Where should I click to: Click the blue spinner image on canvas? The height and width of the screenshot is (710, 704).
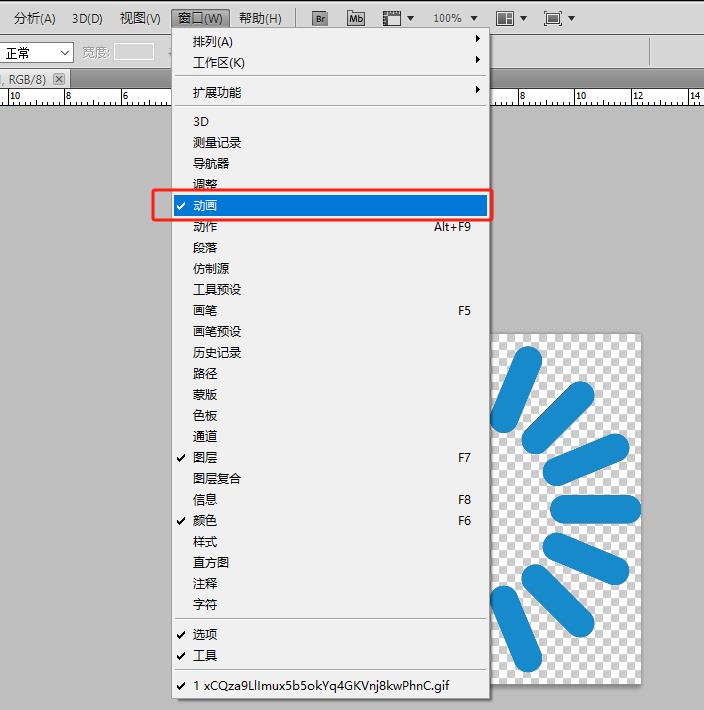566,509
